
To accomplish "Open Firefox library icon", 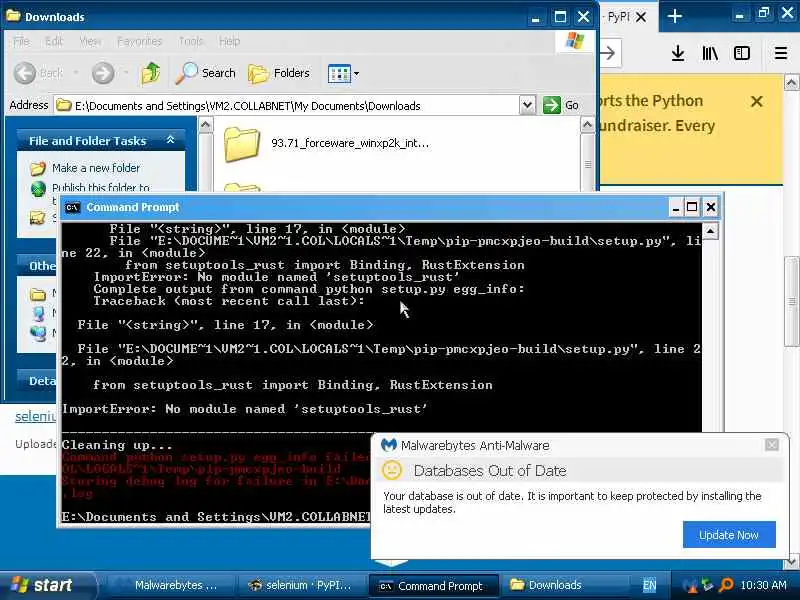I will 710,53.
